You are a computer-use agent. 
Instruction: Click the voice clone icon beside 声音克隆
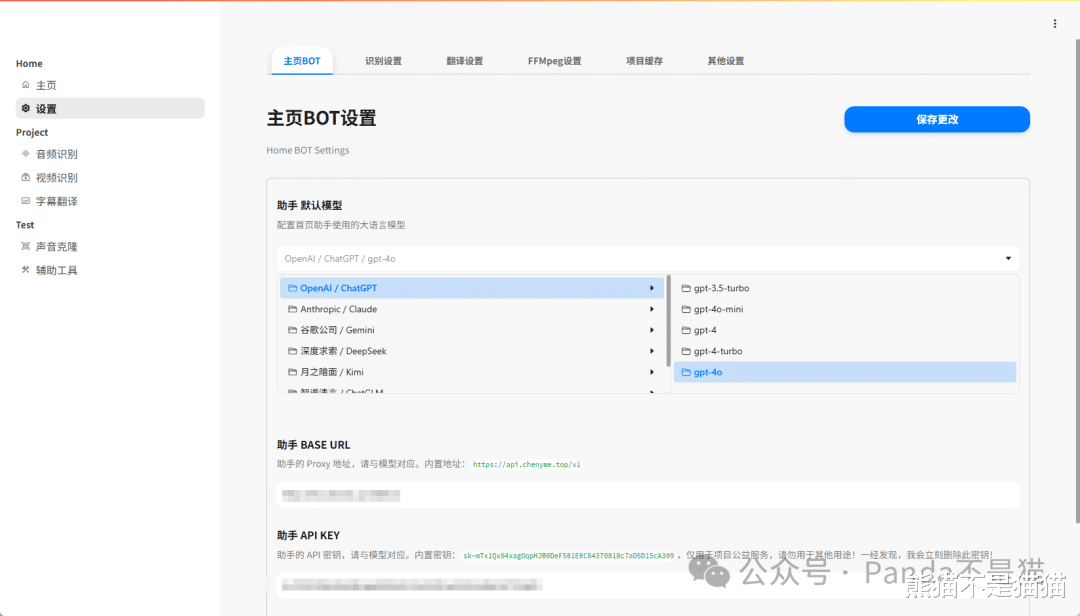point(25,246)
